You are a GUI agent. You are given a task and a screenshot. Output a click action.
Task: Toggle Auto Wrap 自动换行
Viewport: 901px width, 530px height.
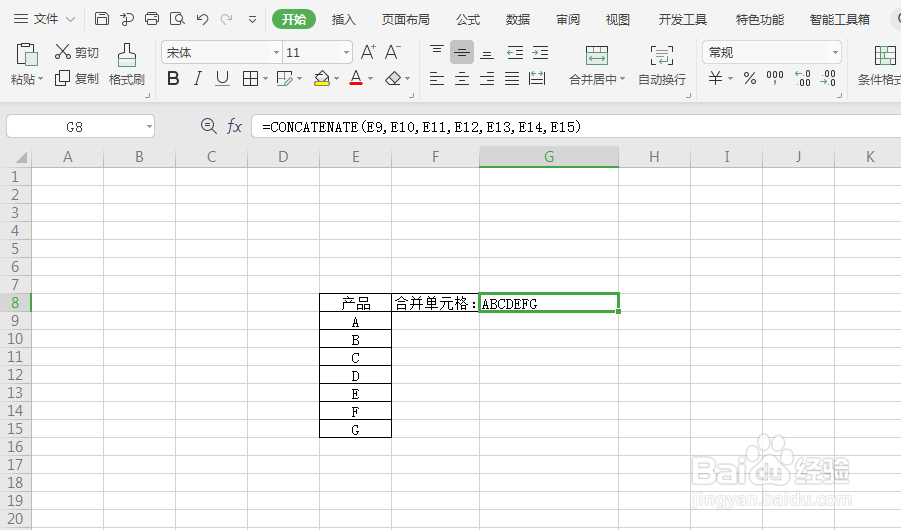(x=662, y=65)
